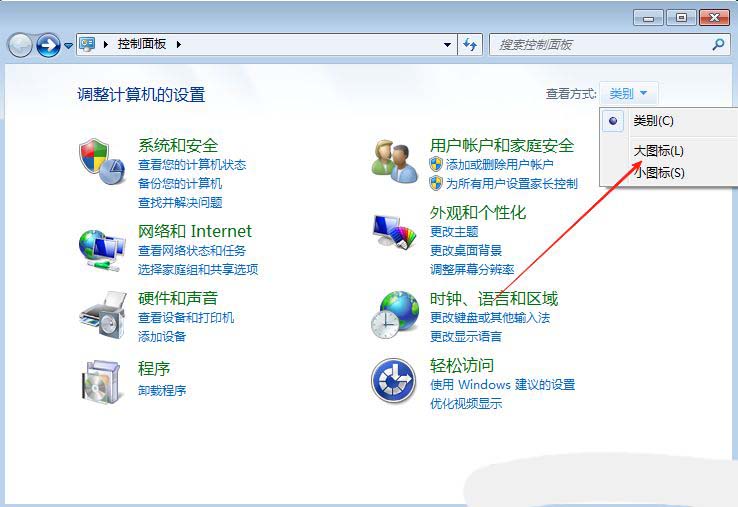Open the 系统和安全 shield icon
This screenshot has height=507, width=738.
(102, 161)
